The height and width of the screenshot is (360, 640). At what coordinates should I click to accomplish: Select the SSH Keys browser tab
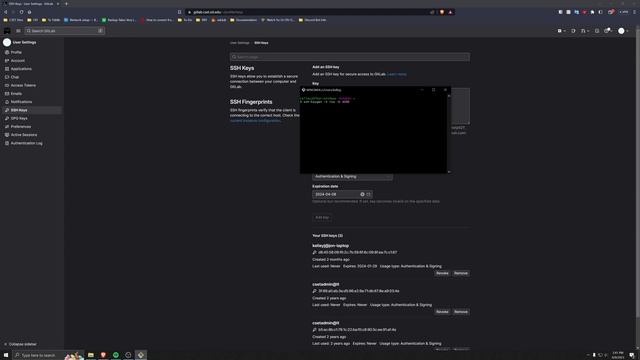pyautogui.click(x=31, y=4)
